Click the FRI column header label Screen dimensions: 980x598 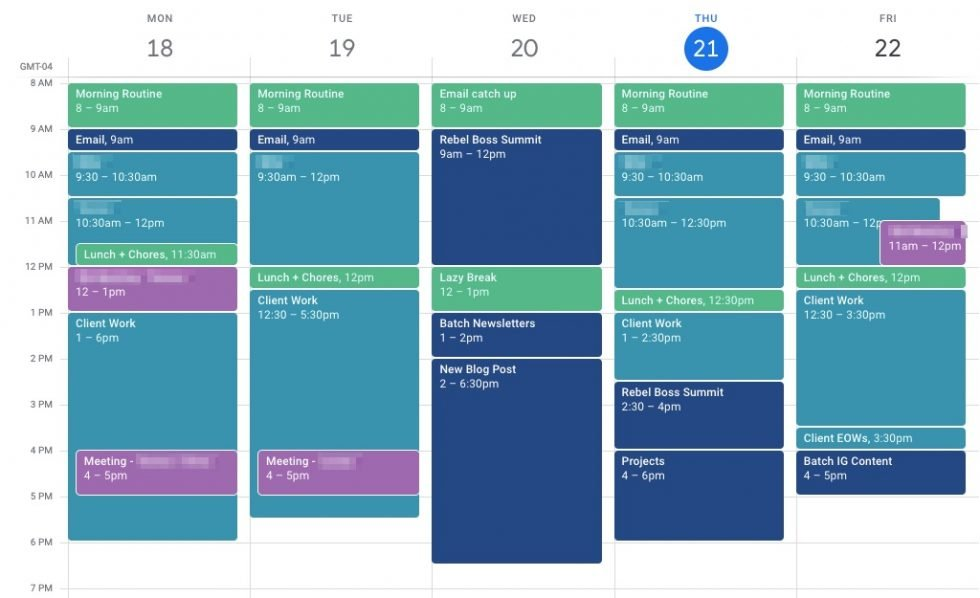888,17
